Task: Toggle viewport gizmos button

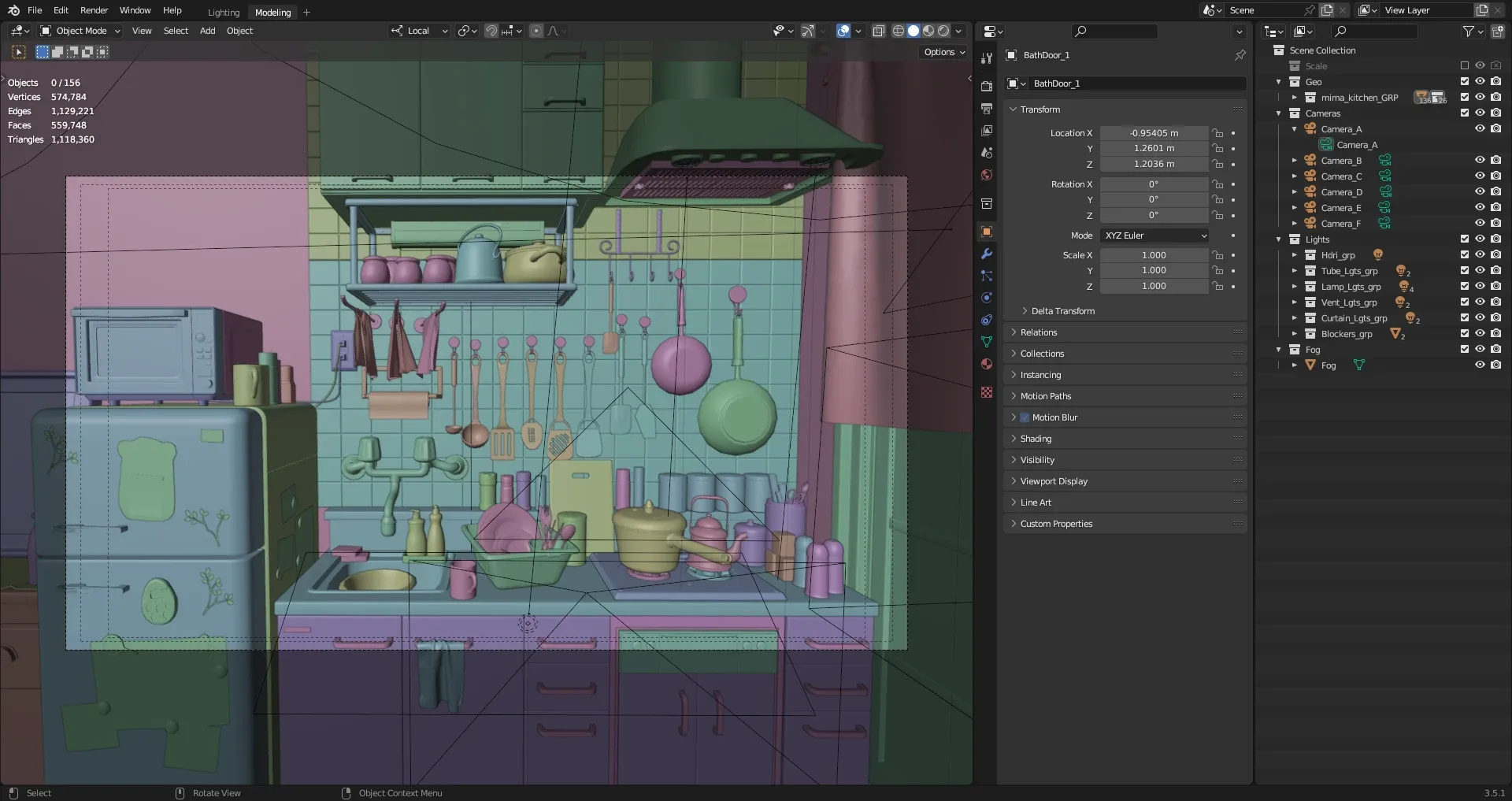Action: [808, 31]
